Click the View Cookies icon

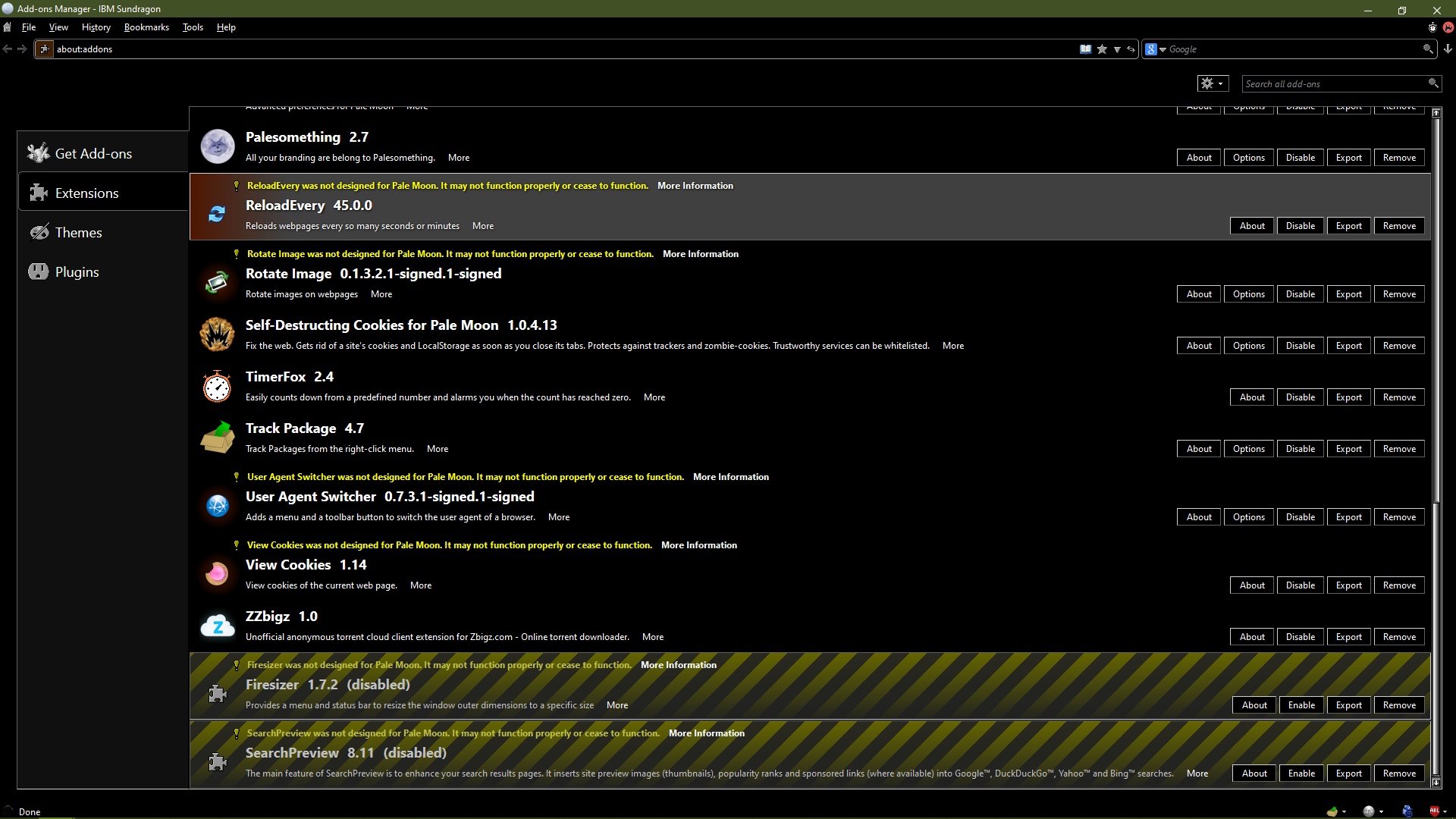pos(217,574)
